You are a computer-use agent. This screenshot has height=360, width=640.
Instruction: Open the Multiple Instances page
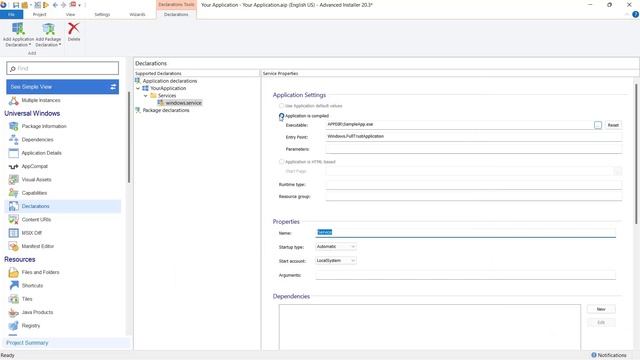[x=41, y=100]
